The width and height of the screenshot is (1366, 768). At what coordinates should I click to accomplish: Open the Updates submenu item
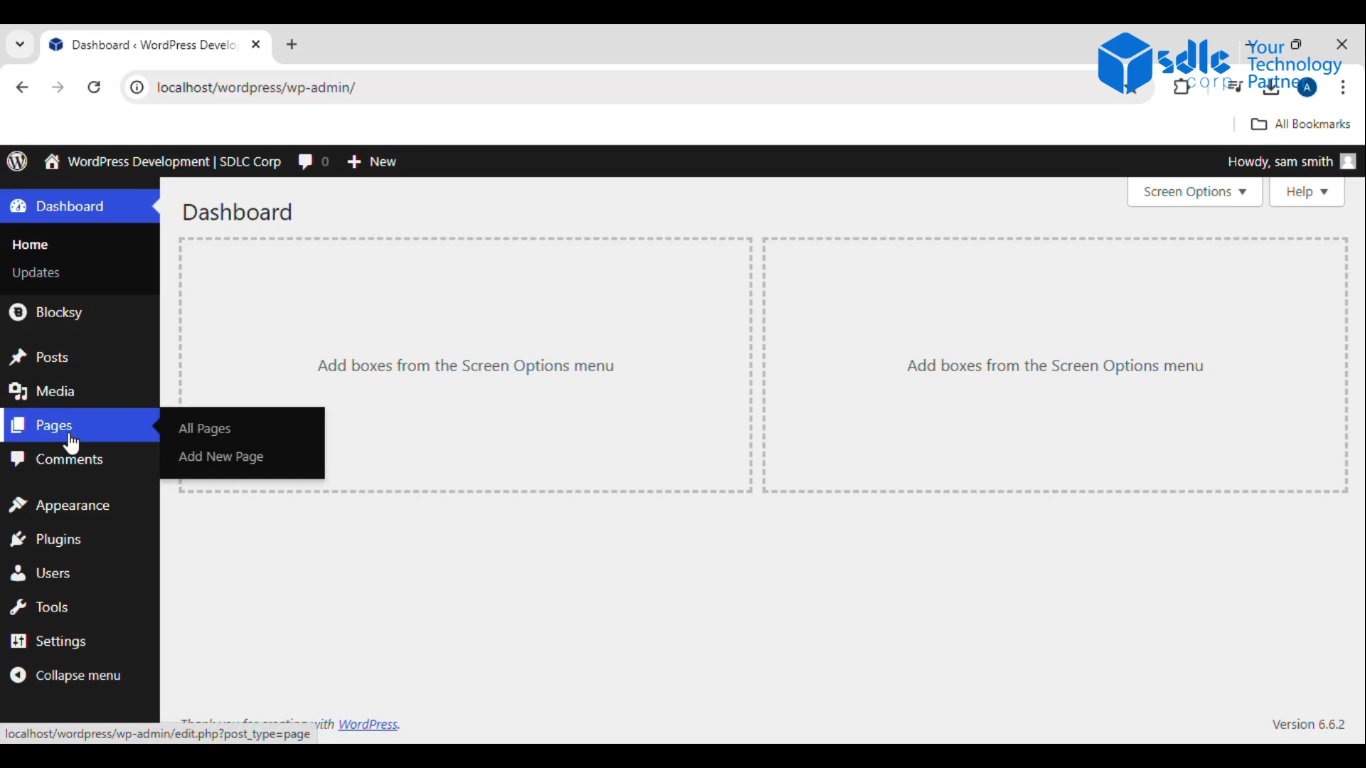point(36,272)
